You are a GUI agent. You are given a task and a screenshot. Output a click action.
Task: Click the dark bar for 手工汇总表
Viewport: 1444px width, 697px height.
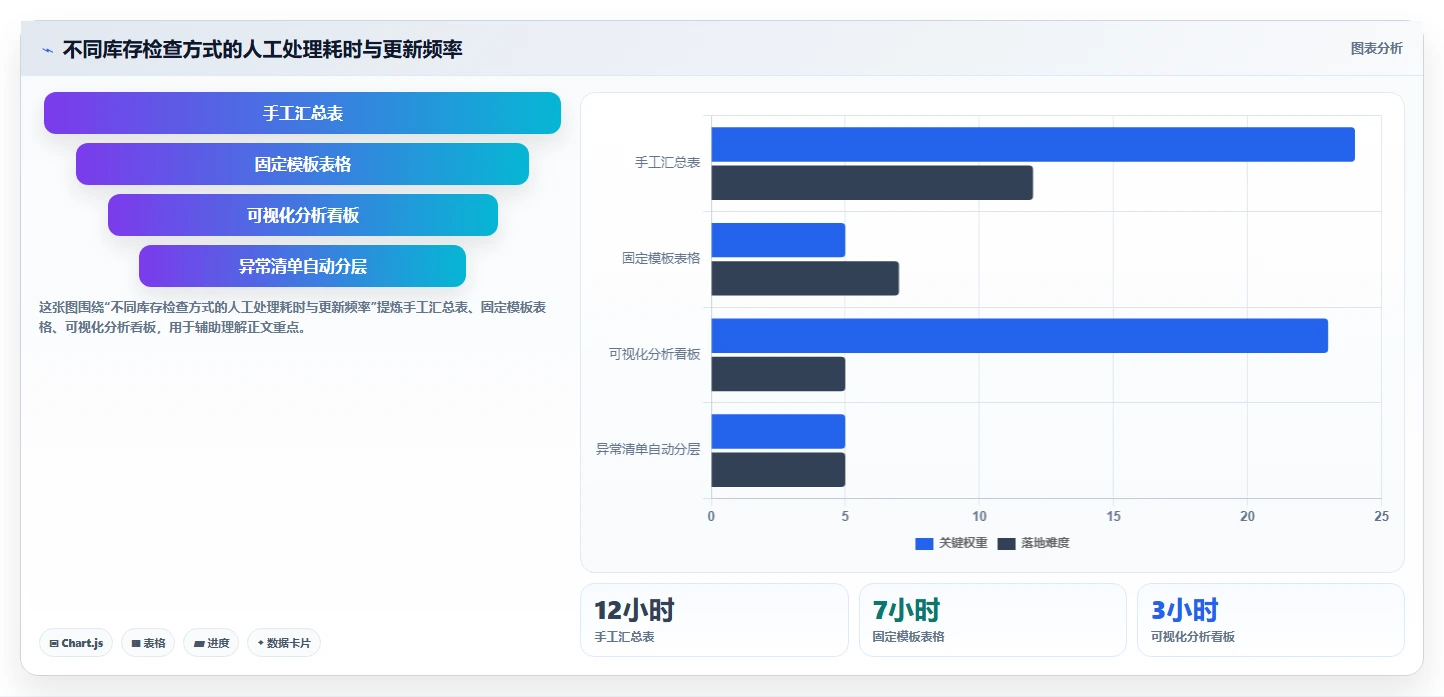872,183
